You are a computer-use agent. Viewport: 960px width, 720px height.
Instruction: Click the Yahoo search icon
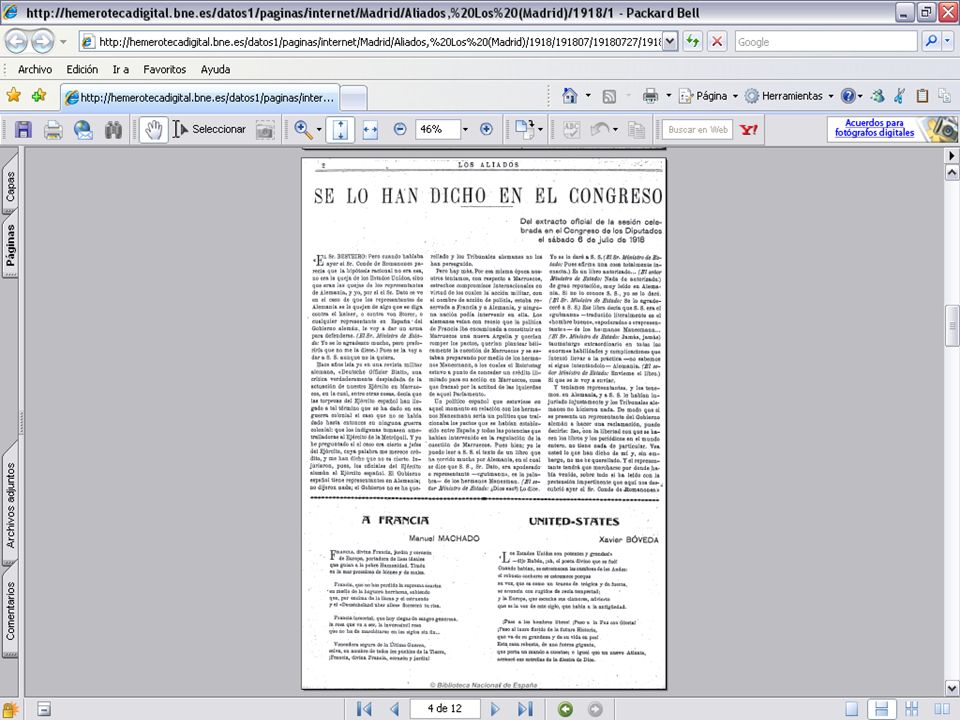click(749, 129)
